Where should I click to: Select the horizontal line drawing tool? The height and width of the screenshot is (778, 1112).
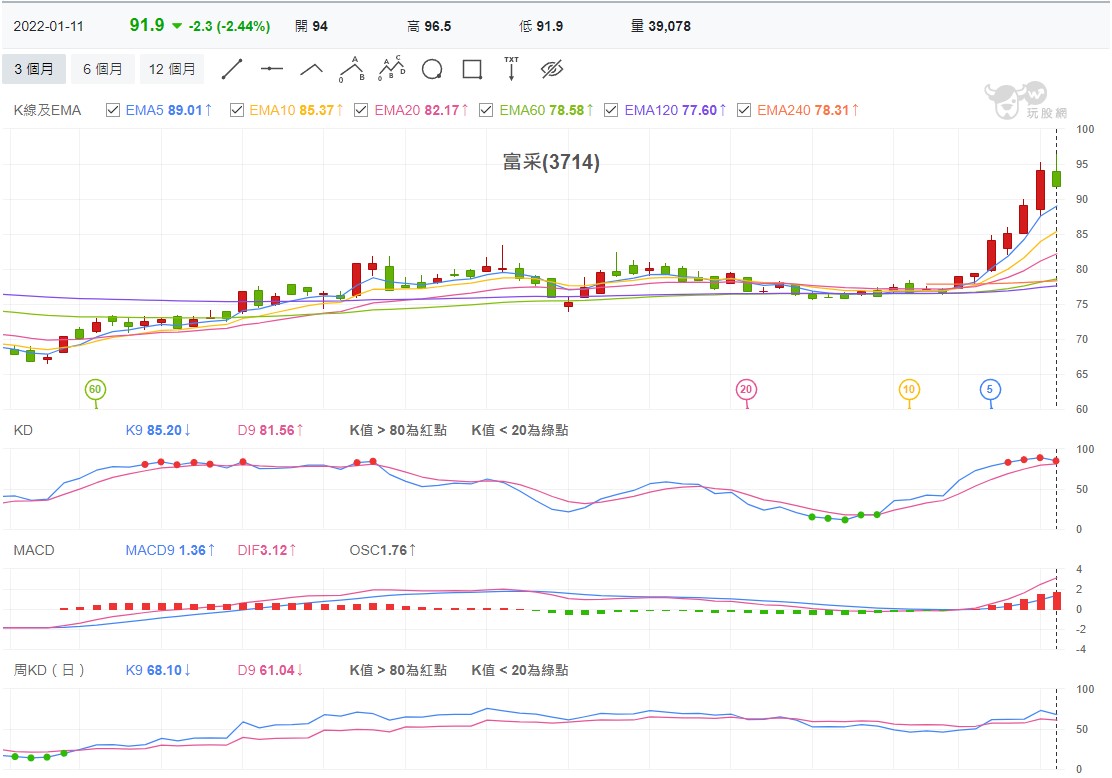click(272, 69)
